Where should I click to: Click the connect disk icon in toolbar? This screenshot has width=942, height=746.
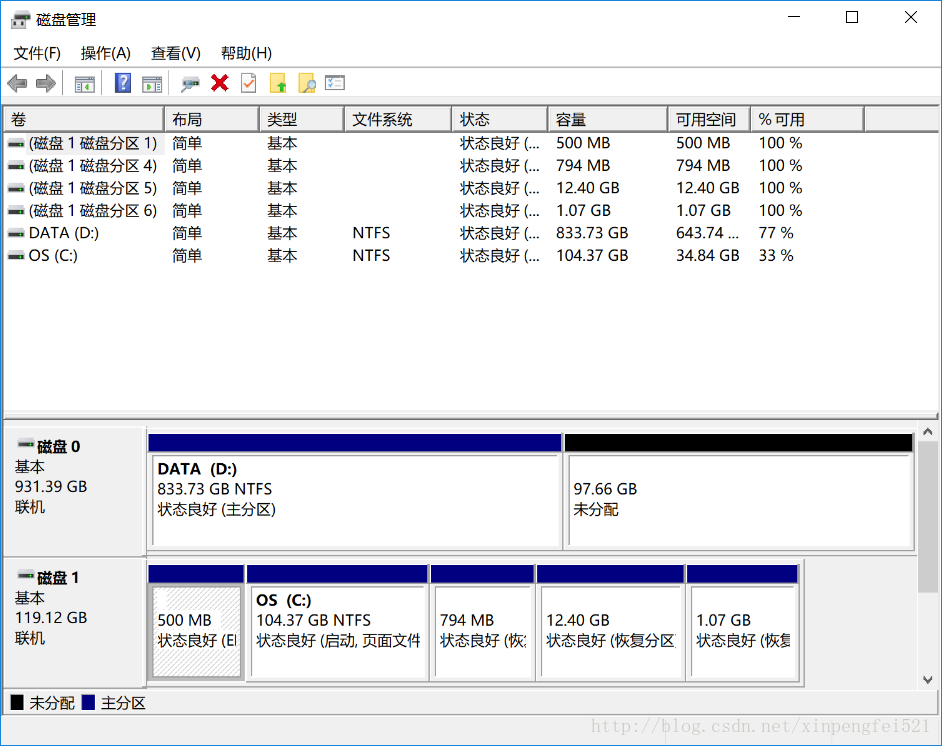[x=190, y=84]
